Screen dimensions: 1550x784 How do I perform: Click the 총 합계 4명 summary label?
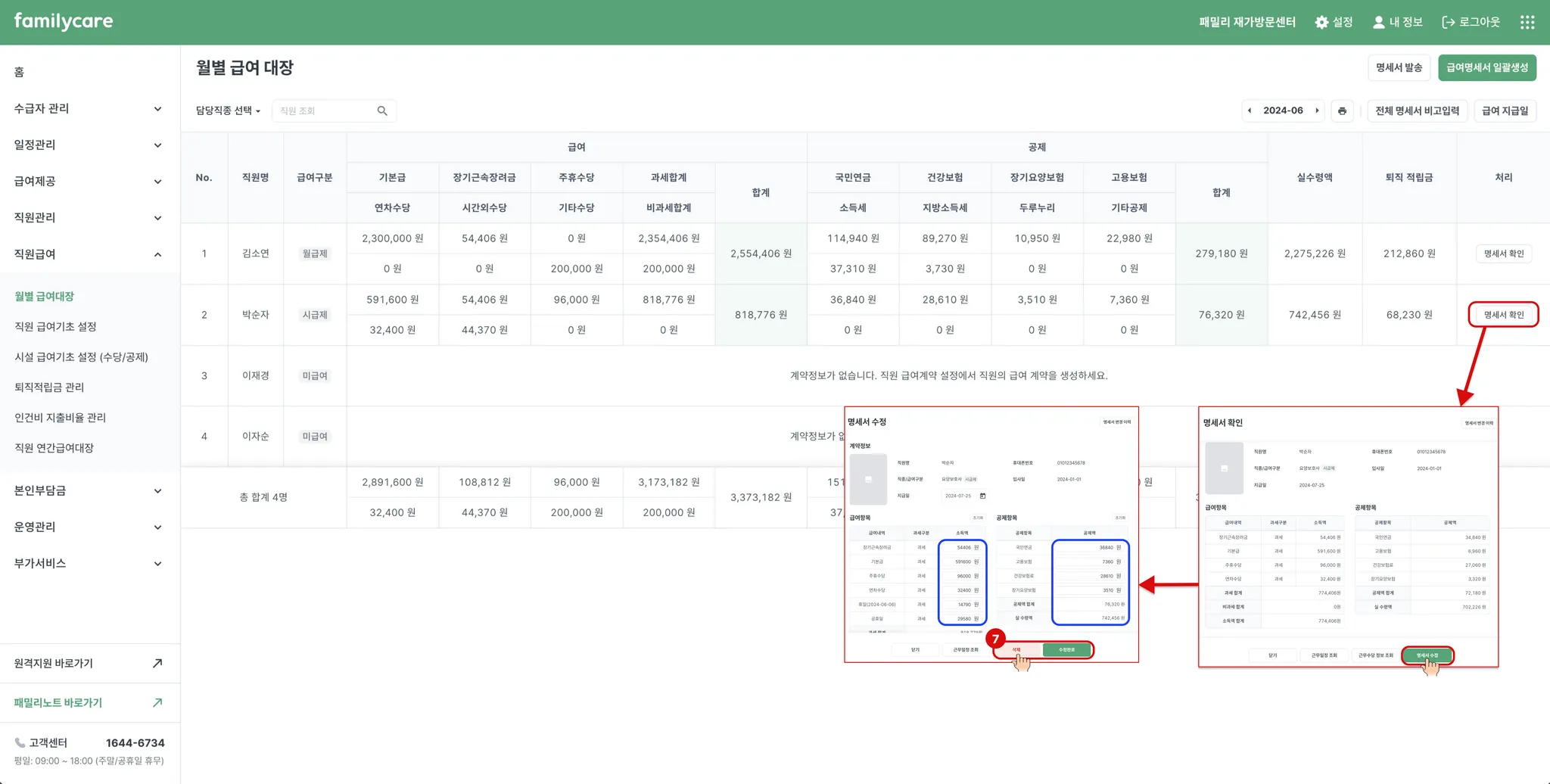263,497
